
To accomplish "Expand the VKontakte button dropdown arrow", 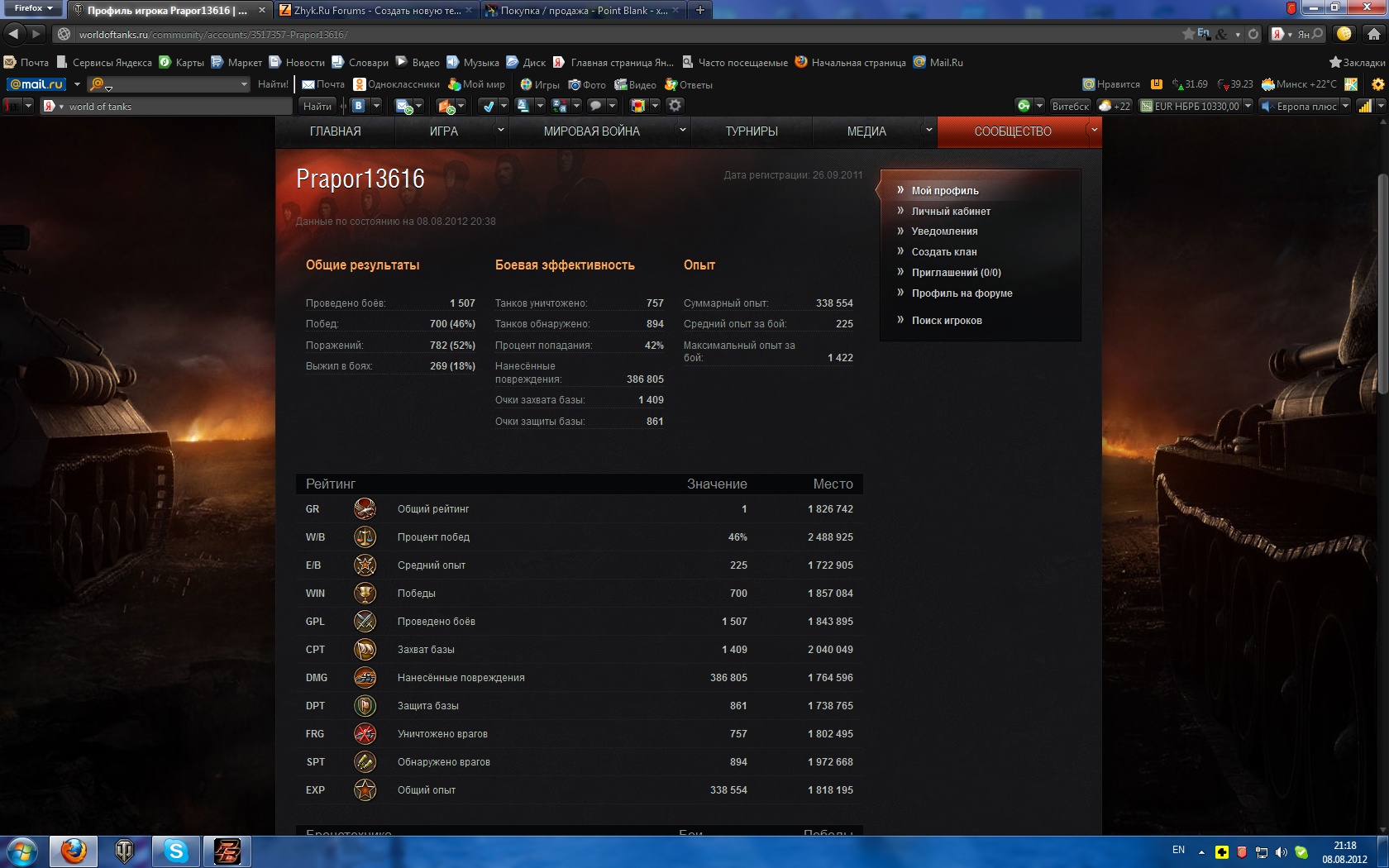I will 376,106.
